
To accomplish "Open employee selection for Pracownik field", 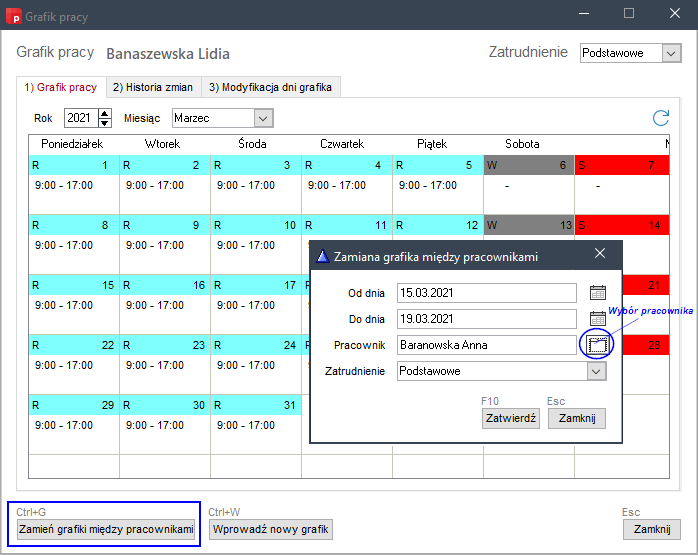I will pyautogui.click(x=598, y=345).
